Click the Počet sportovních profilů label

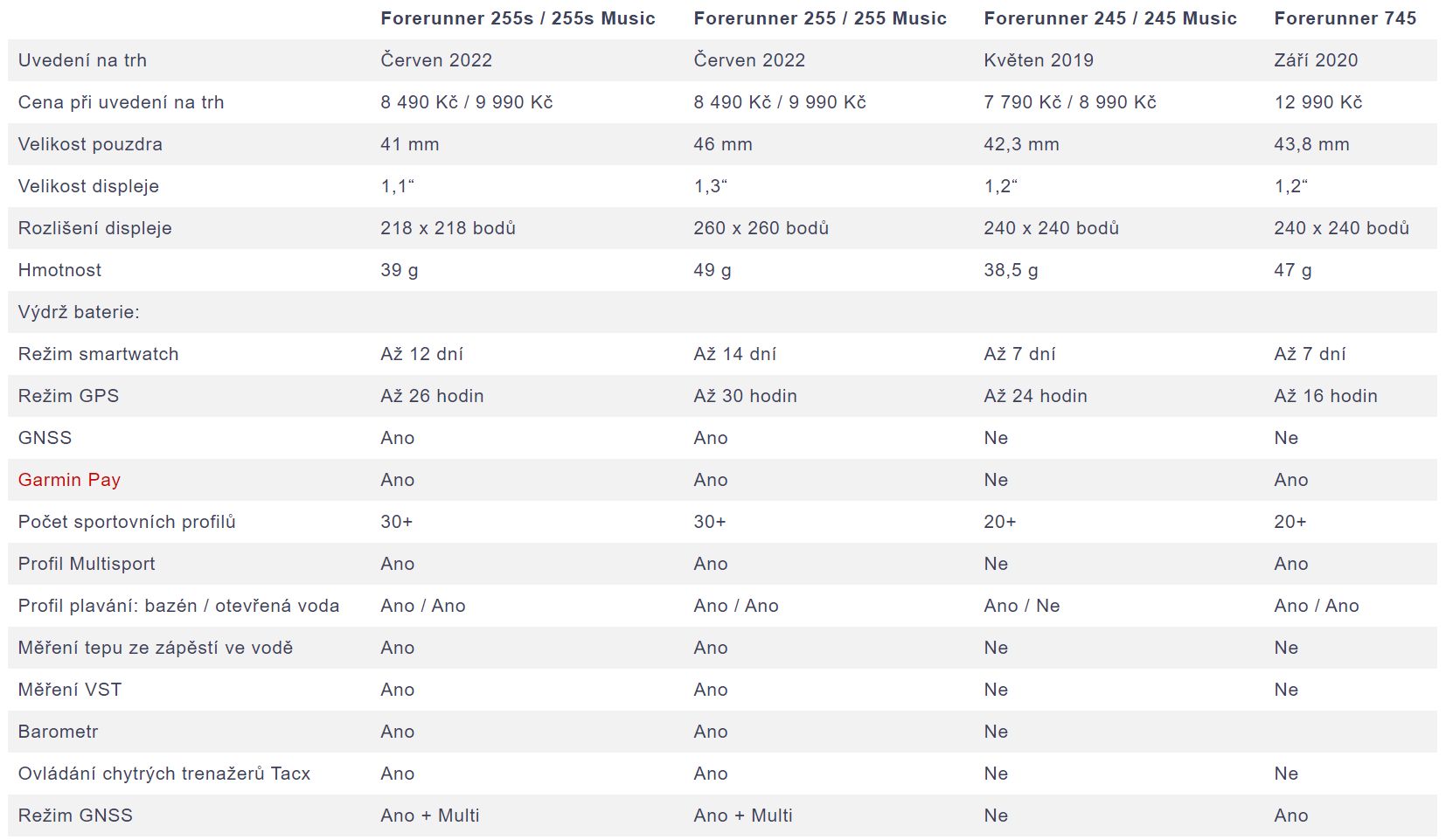127,522
